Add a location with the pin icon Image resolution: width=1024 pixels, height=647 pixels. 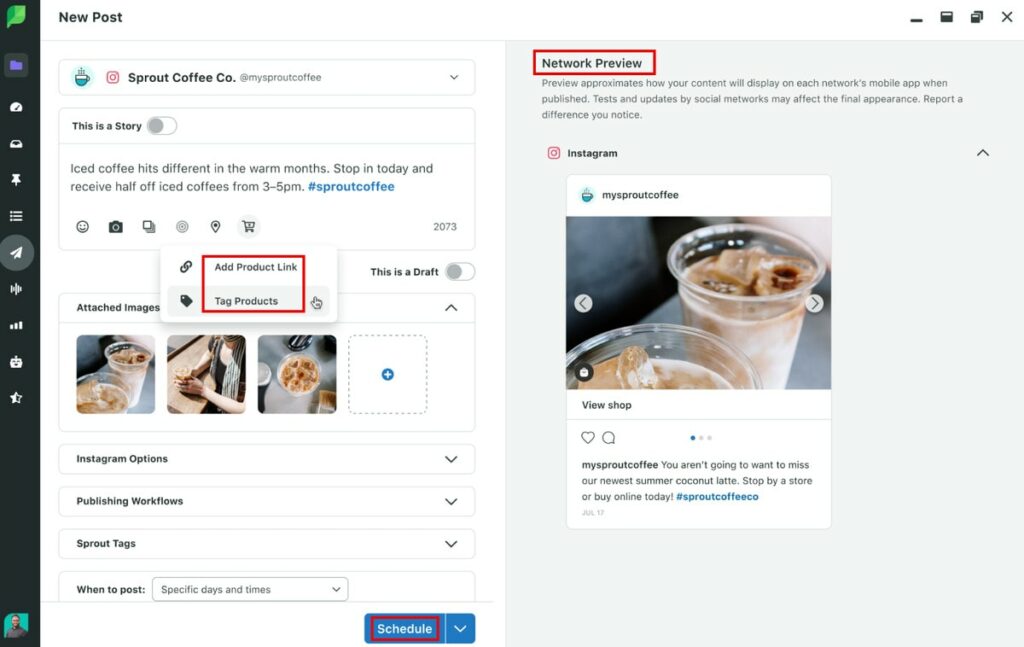215,227
